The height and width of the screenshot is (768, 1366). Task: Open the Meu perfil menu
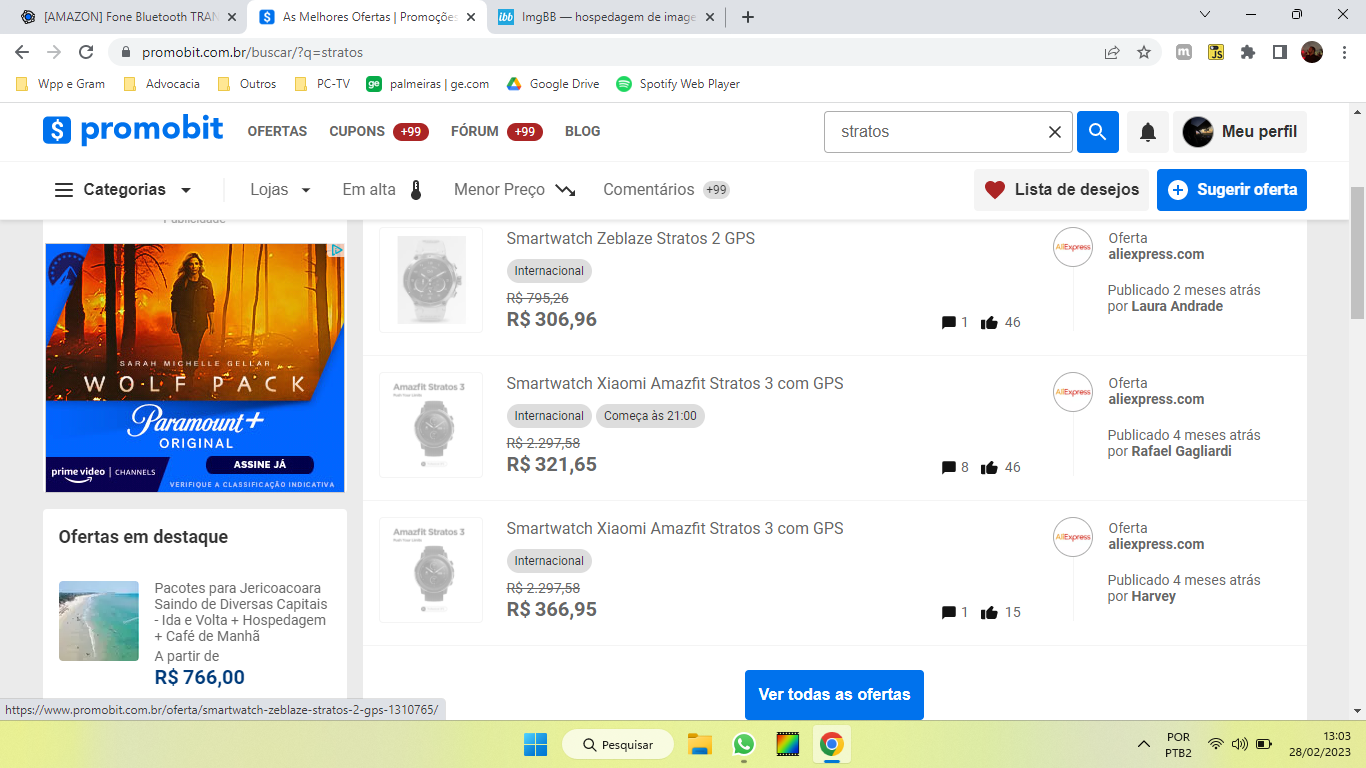pyautogui.click(x=1240, y=132)
